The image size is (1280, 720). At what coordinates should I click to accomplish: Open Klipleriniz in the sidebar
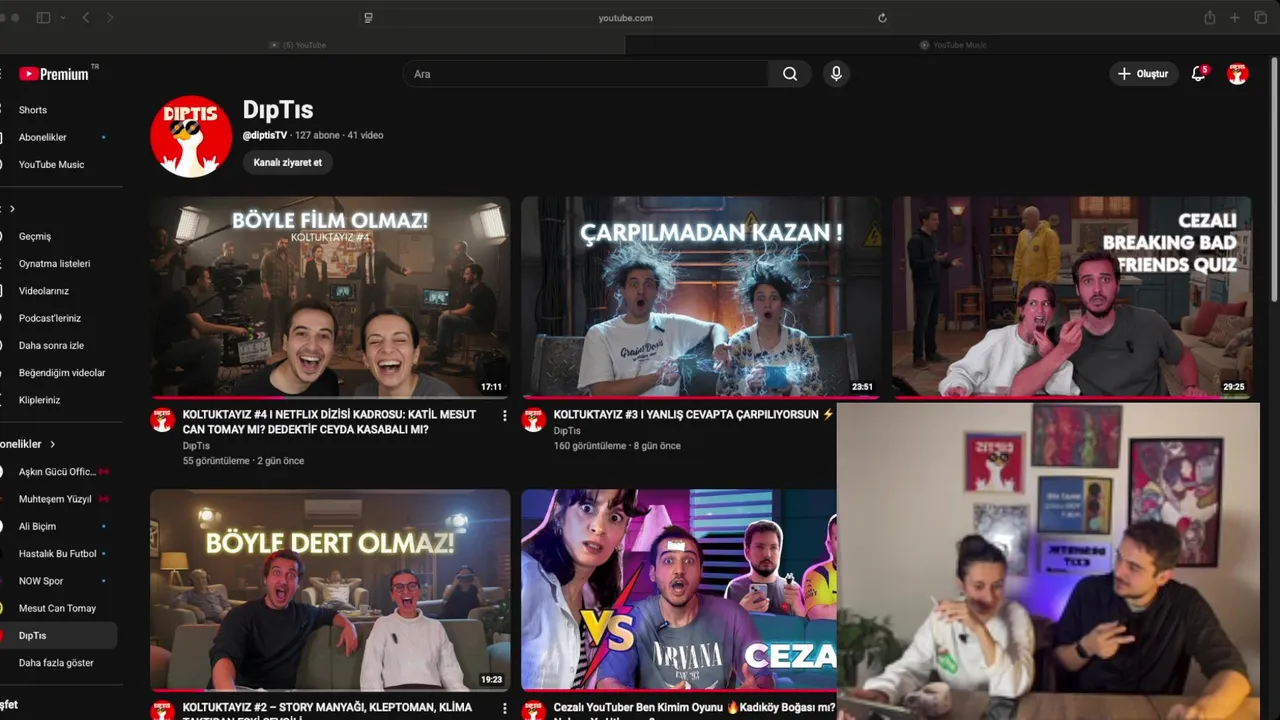pyautogui.click(x=40, y=400)
